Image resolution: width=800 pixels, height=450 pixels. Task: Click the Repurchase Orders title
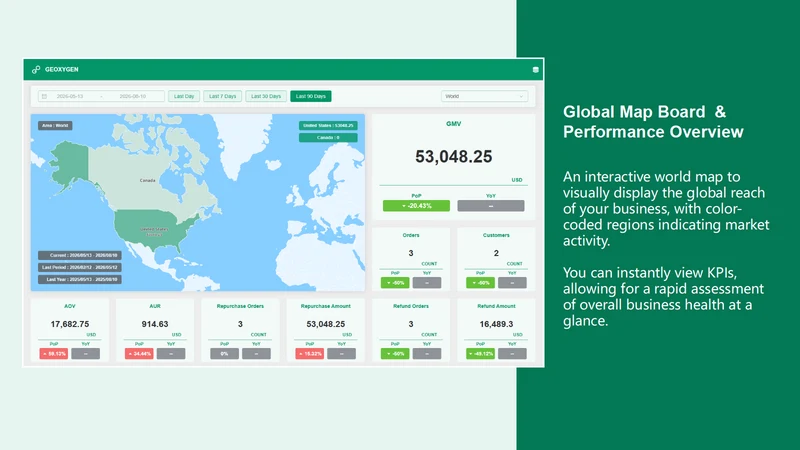(x=240, y=306)
